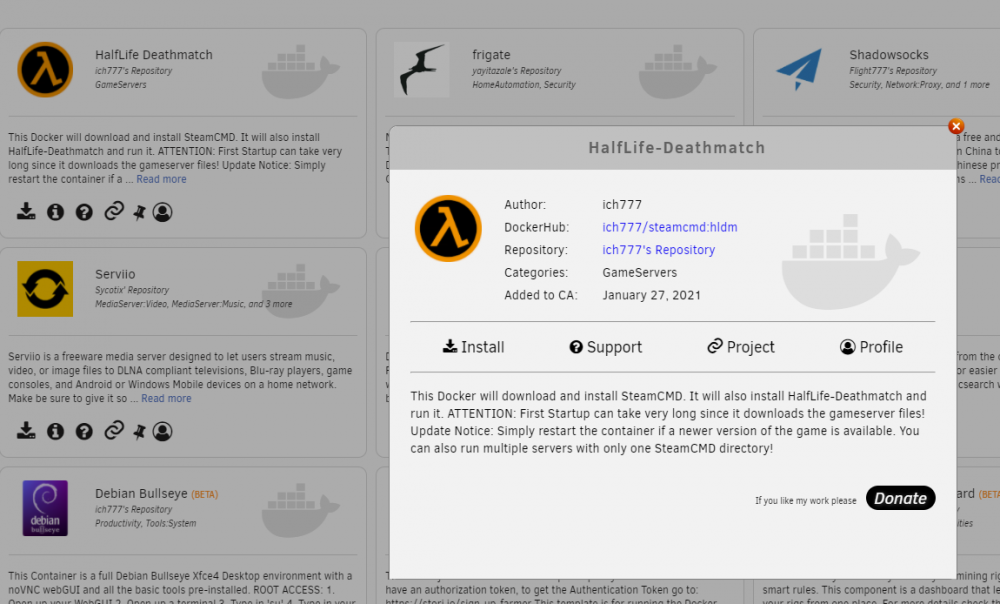1000x604 pixels.
Task: Open Support in the HalfLife-Deathmatch popup
Action: (605, 347)
